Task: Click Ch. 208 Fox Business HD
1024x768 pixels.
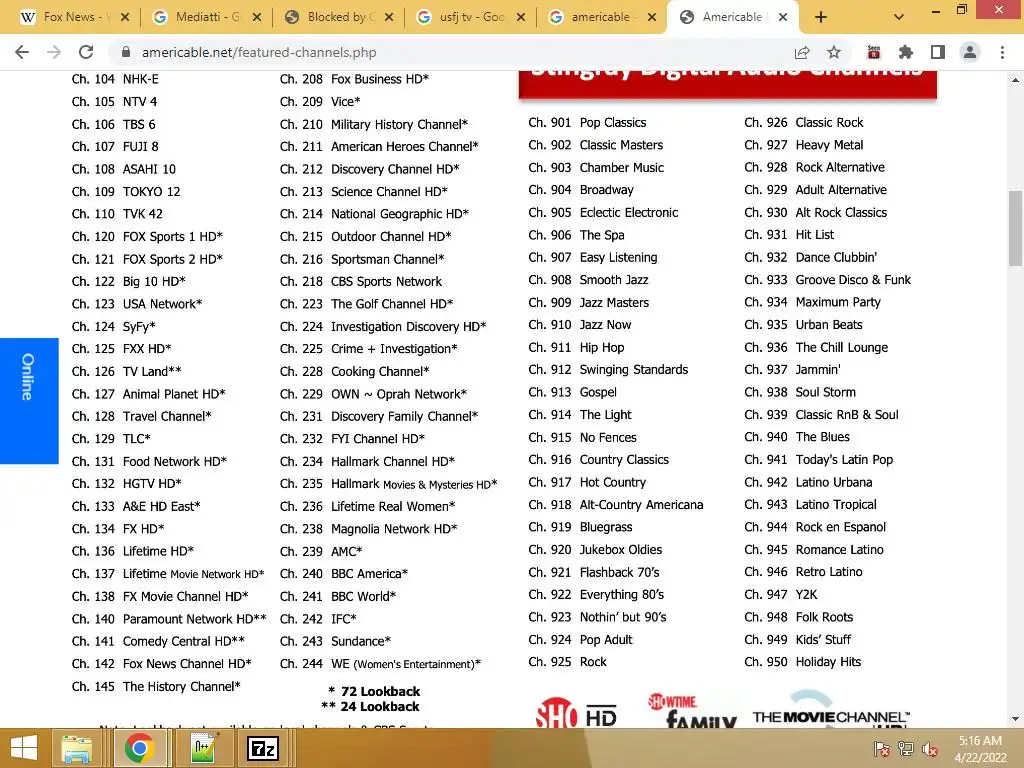Action: click(x=354, y=79)
